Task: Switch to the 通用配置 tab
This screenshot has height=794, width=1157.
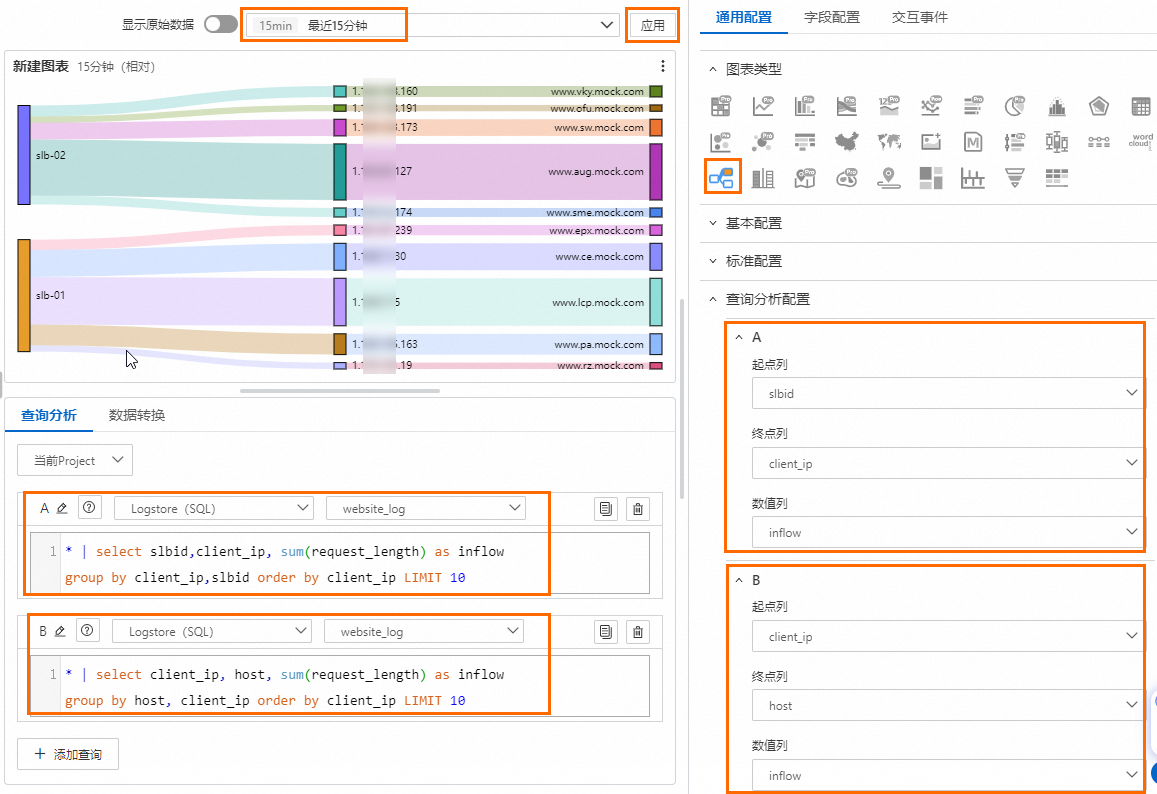Action: coord(744,17)
